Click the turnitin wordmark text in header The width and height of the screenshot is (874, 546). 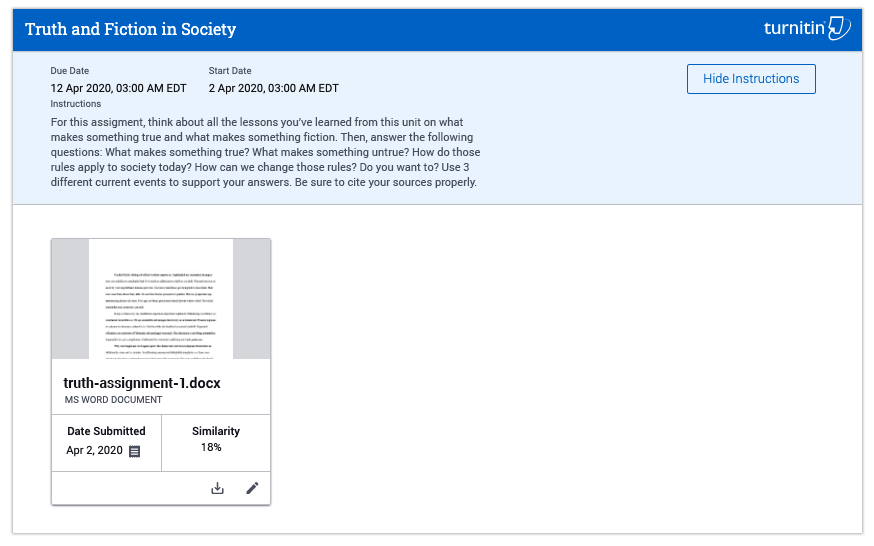coord(794,28)
